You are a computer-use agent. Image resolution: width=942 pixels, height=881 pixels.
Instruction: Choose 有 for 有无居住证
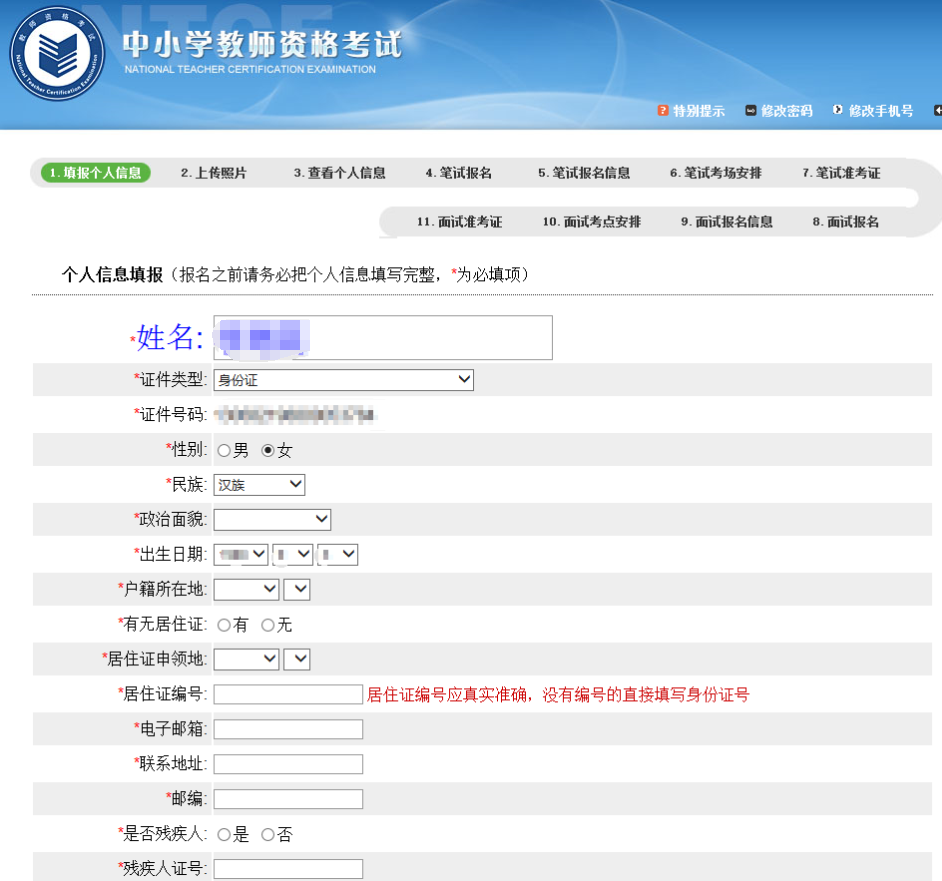click(222, 624)
